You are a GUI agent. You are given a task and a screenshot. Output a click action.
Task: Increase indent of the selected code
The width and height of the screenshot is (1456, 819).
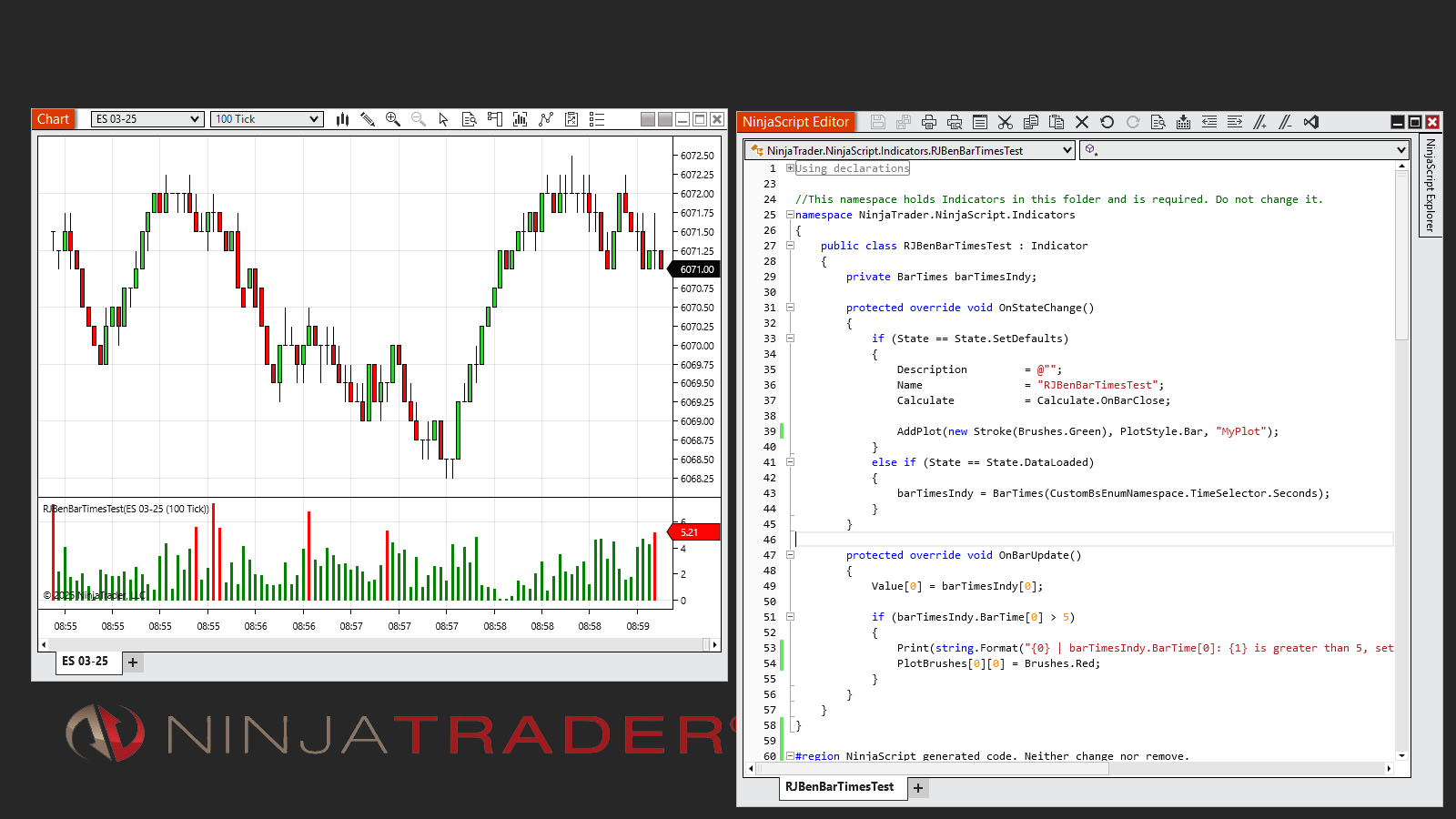1235,122
